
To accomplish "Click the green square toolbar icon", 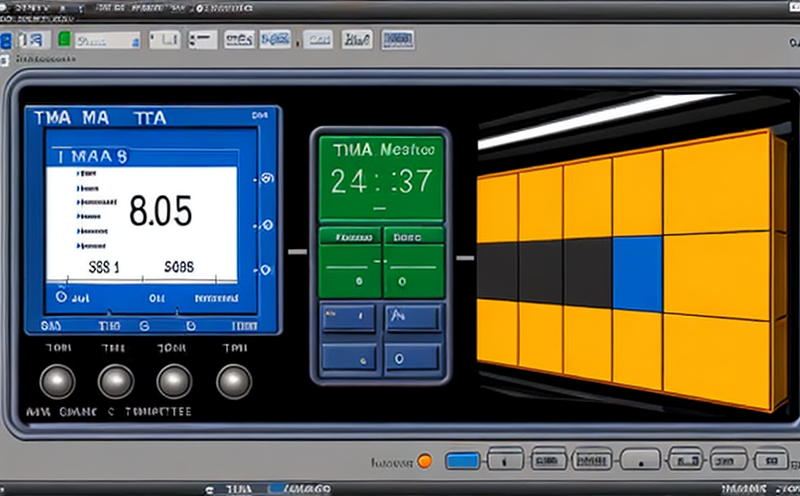I will [x=64, y=39].
